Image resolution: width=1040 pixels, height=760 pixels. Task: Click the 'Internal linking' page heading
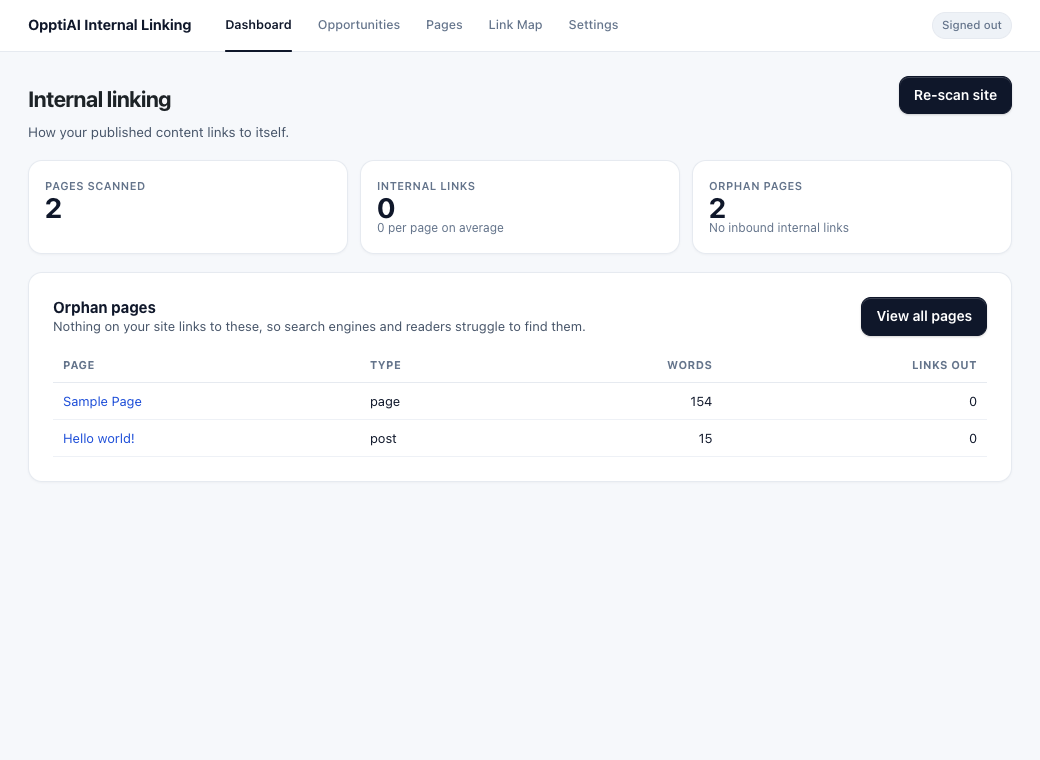click(x=99, y=99)
